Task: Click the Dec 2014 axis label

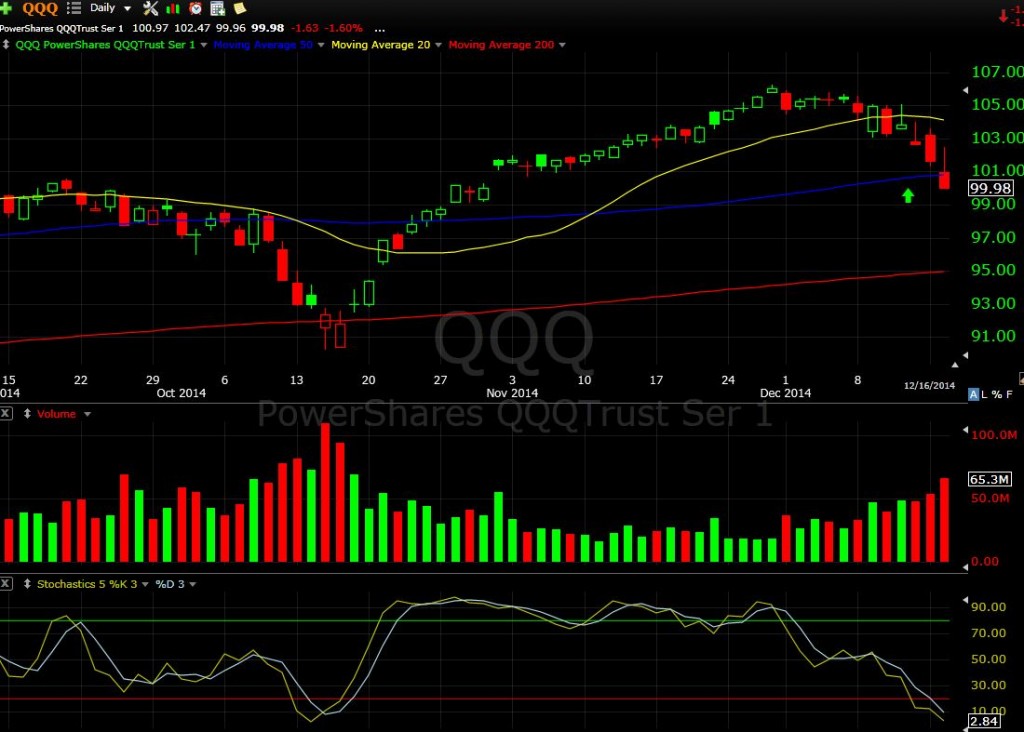Action: 786,393
